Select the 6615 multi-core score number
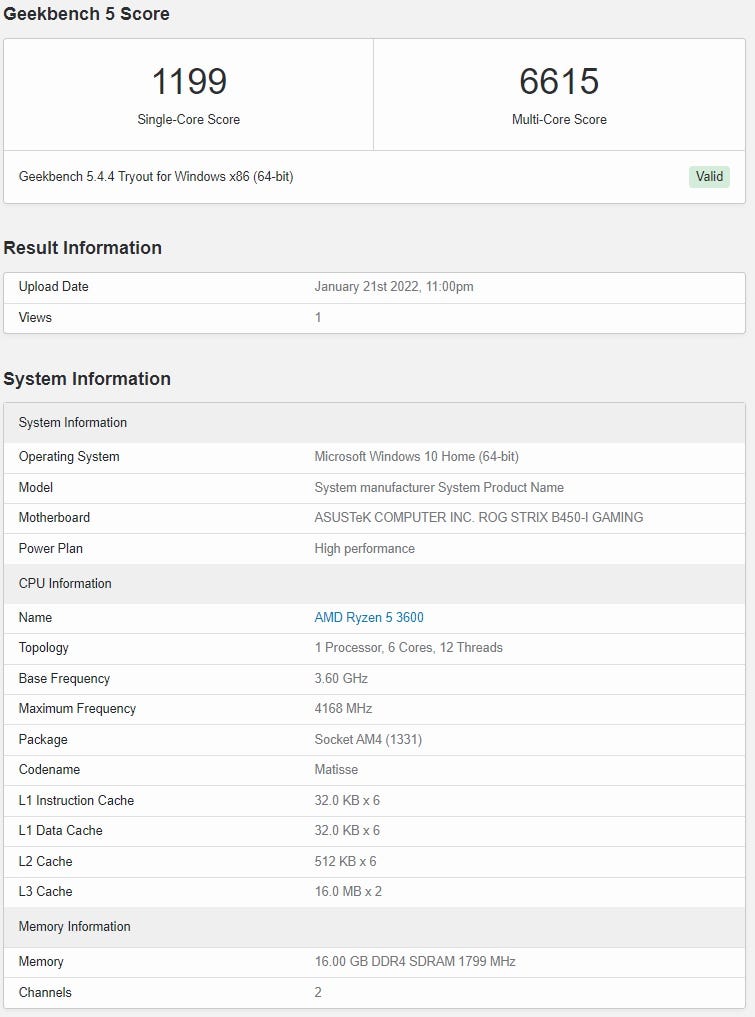This screenshot has width=755, height=1017. (559, 82)
